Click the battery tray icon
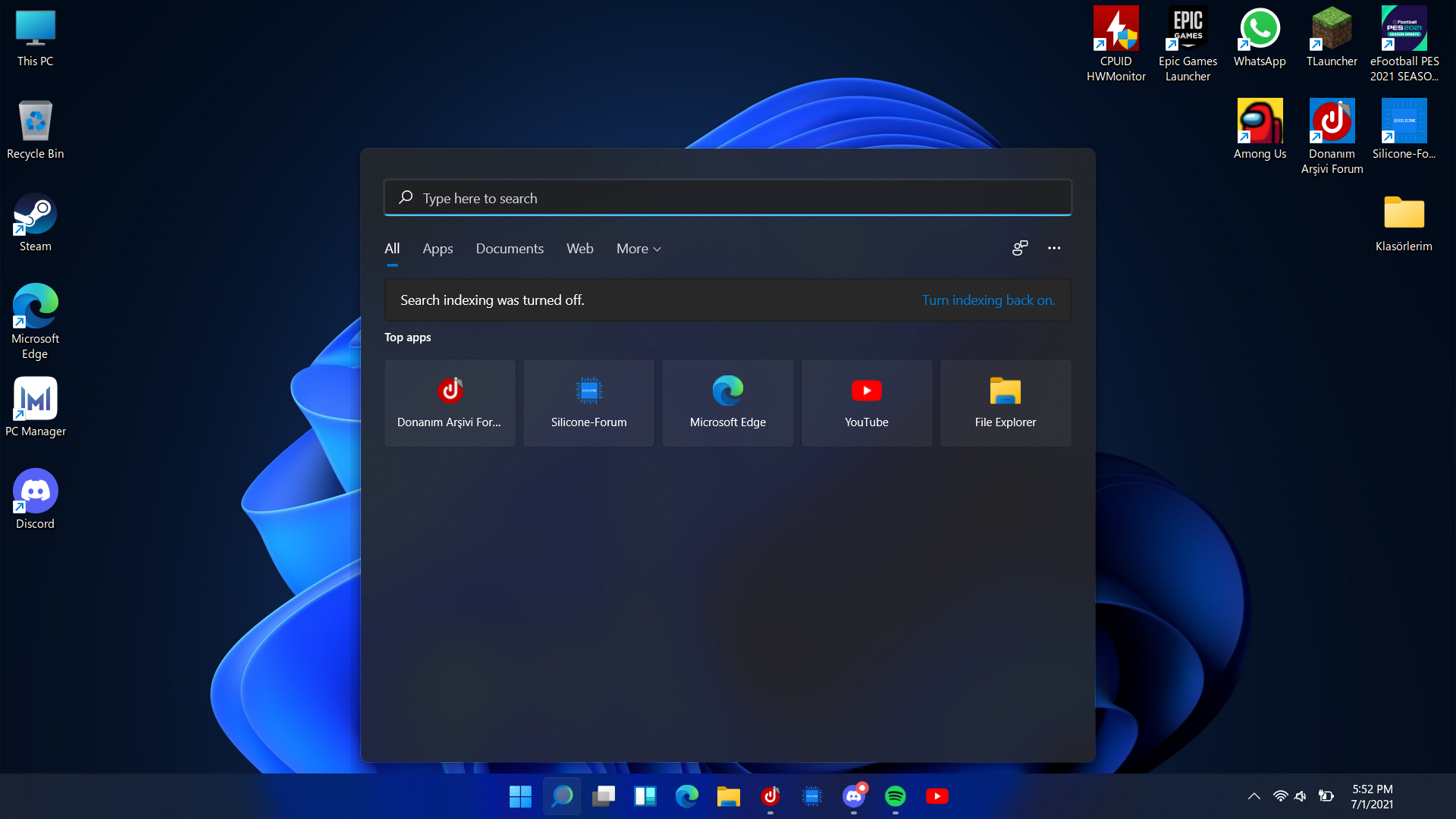This screenshot has height=819, width=1456. point(1326,796)
